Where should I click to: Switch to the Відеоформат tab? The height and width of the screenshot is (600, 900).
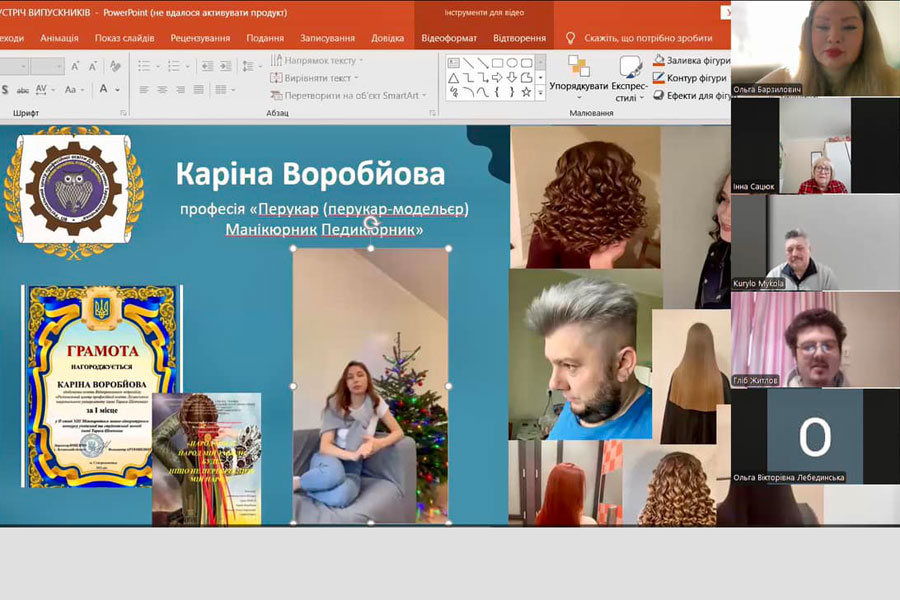tap(449, 38)
